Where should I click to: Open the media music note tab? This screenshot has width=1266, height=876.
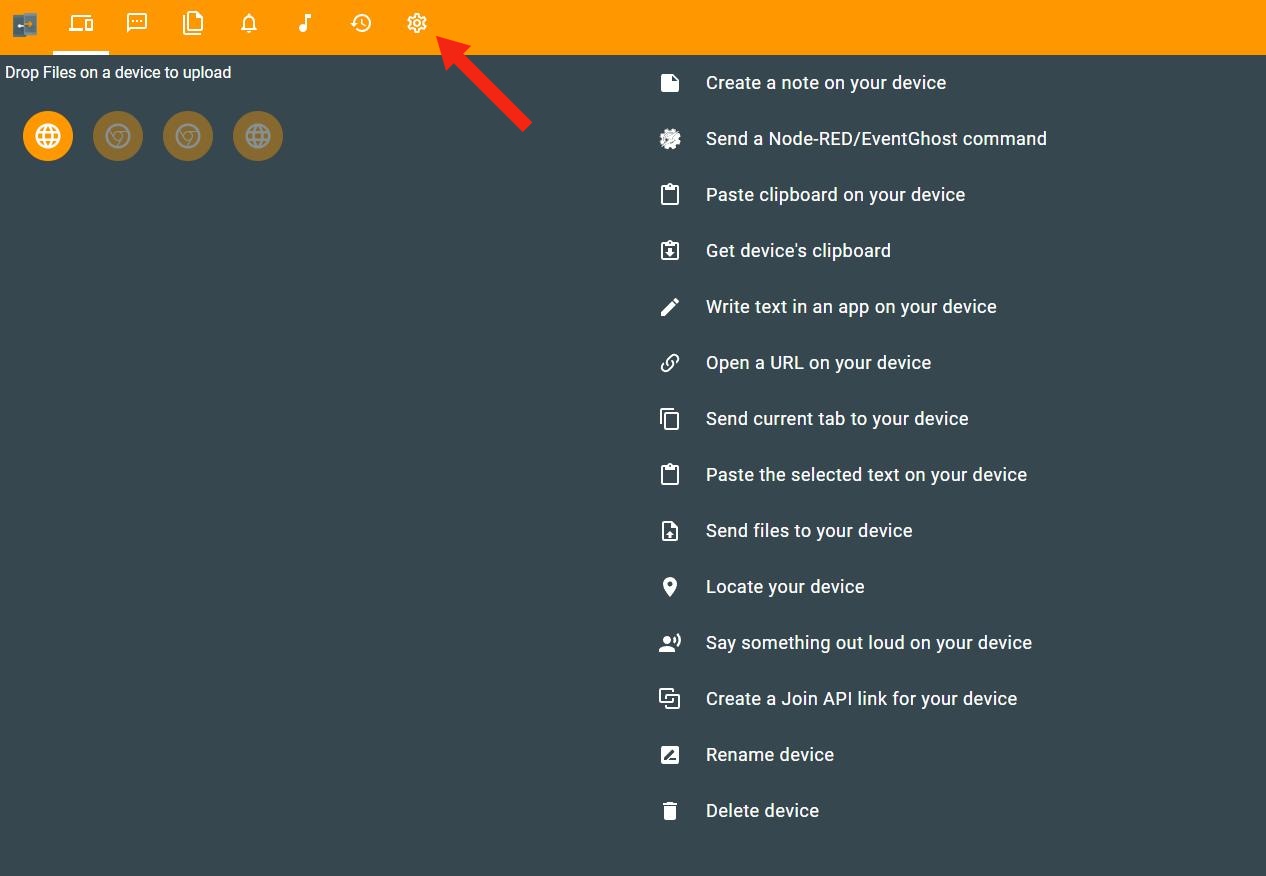point(305,23)
